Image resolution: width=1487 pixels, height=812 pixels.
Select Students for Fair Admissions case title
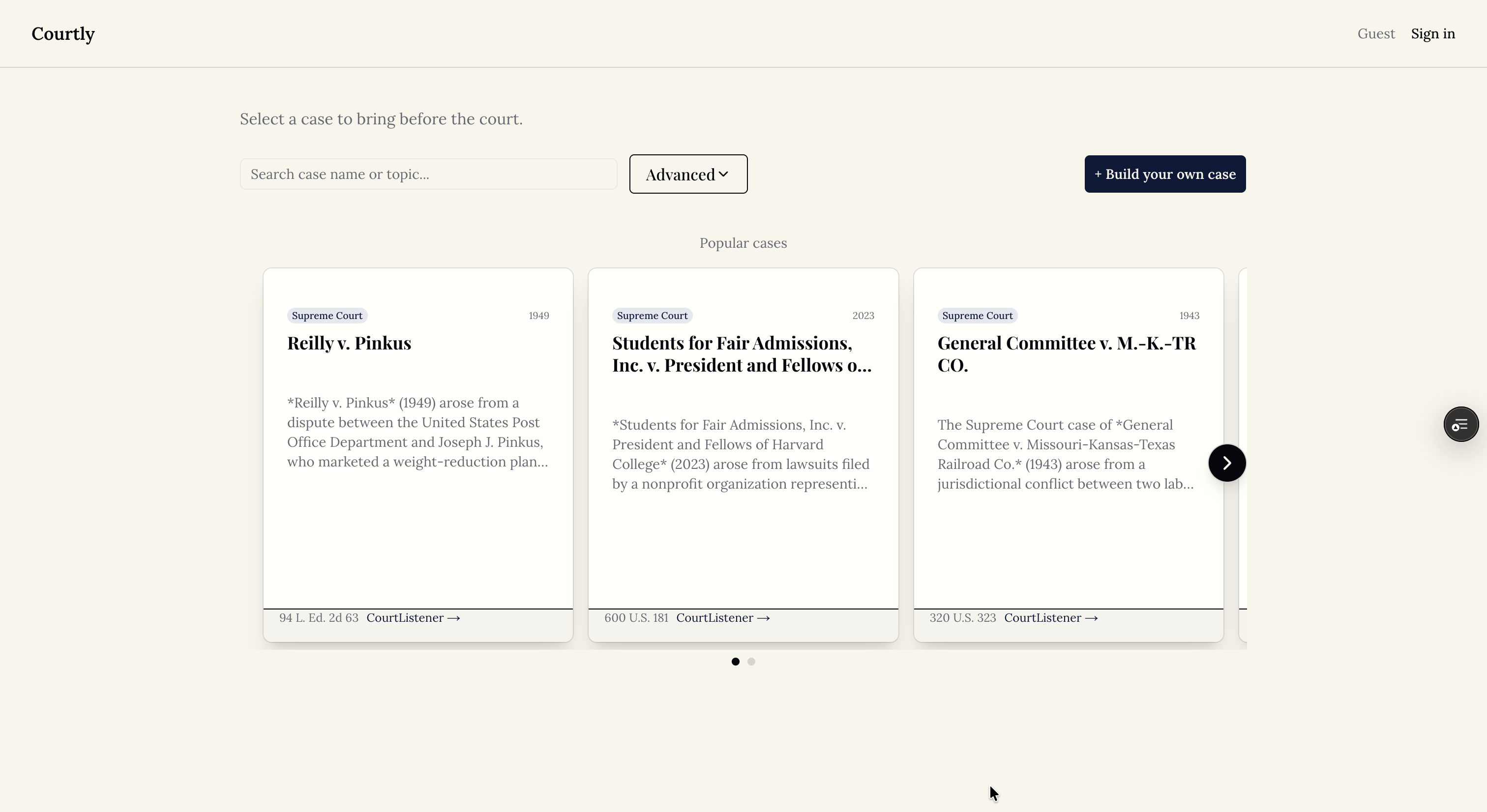point(742,354)
